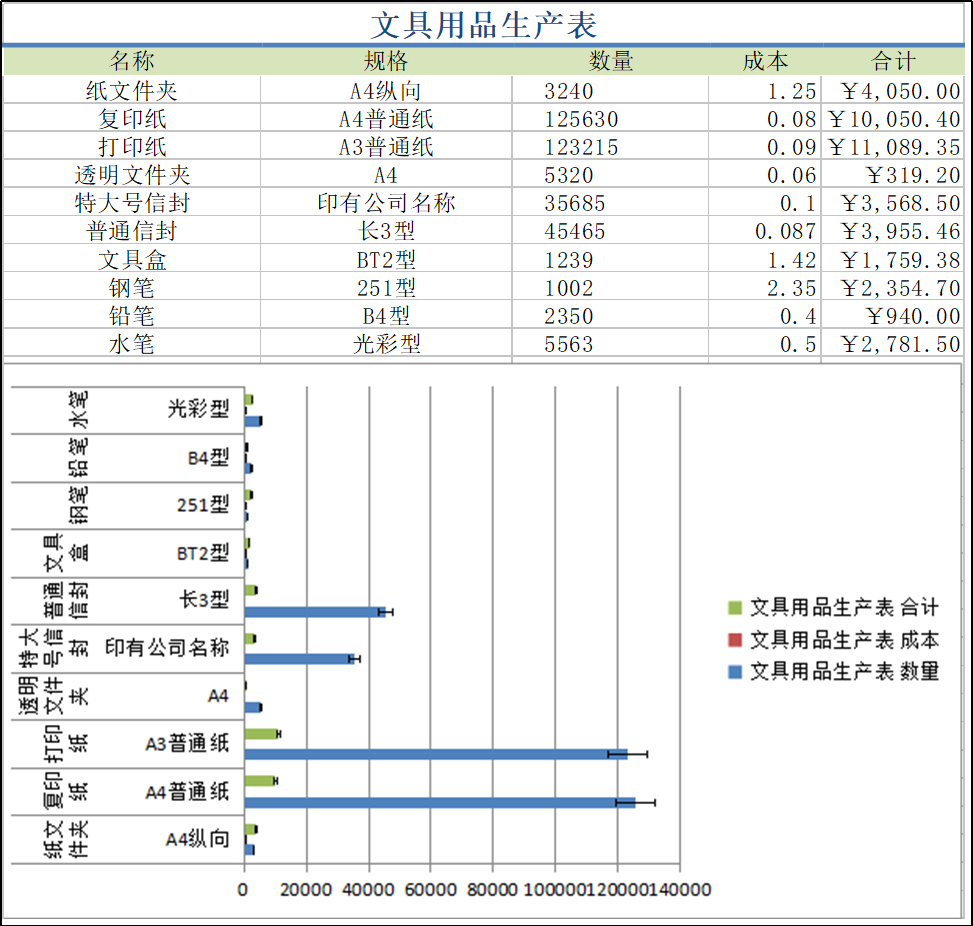Click the green bar for 光彩型
Screen dimensions: 973x926
pos(250,397)
